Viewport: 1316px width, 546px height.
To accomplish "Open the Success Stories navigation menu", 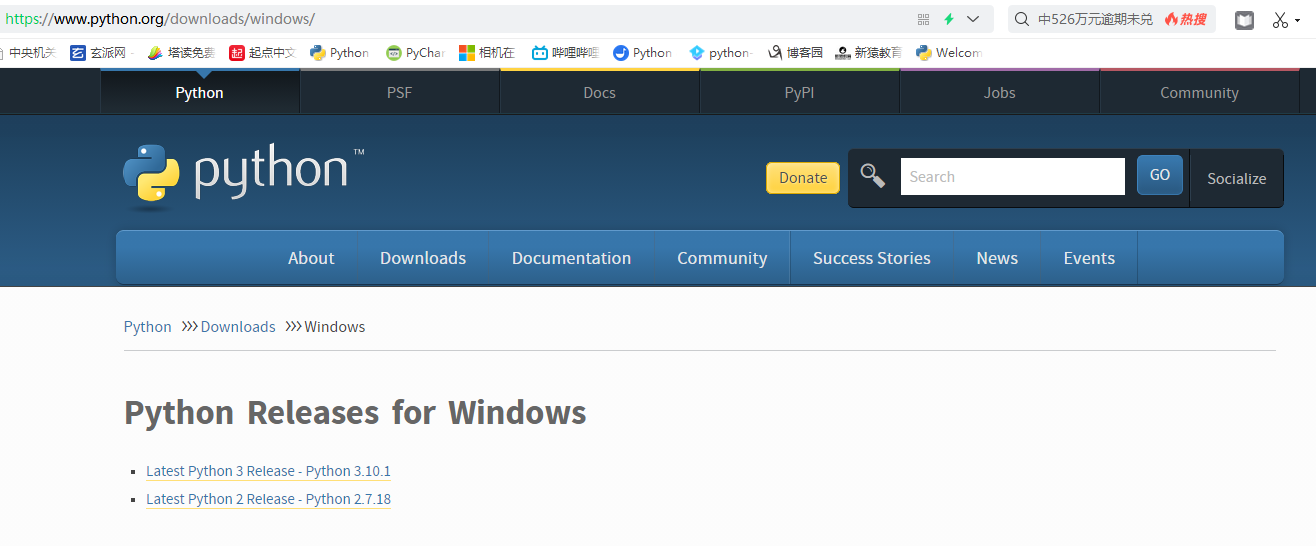I will click(872, 258).
